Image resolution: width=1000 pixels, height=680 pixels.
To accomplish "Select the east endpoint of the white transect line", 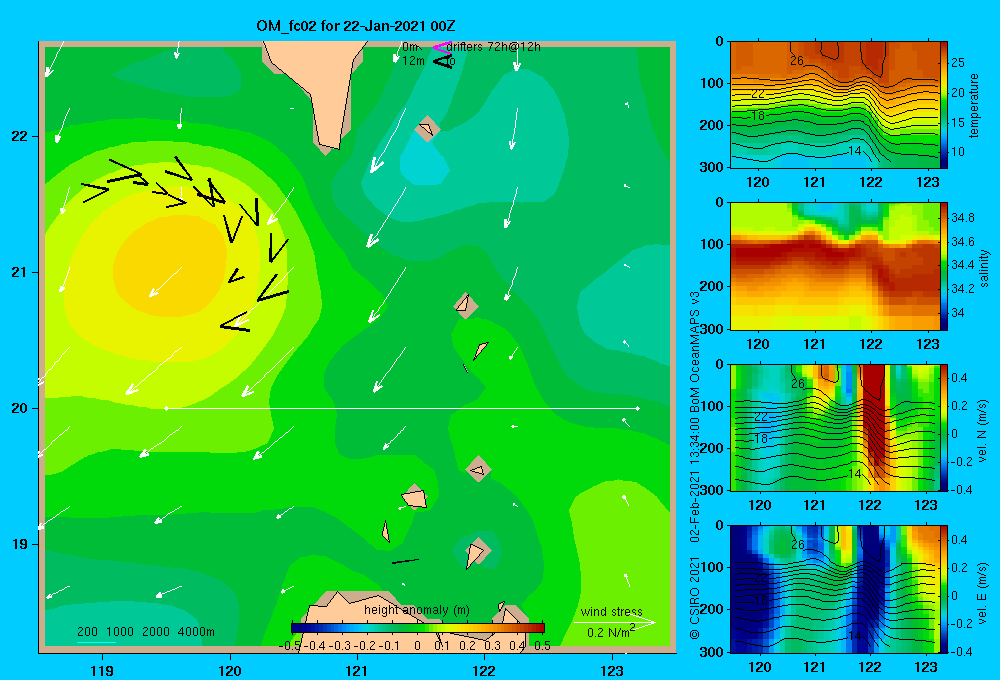I will [637, 408].
